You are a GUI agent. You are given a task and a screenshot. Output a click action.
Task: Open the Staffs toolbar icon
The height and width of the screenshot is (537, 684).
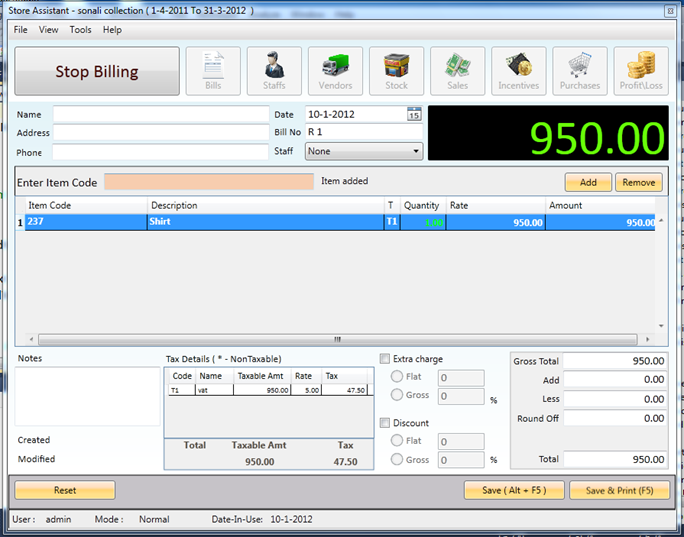pos(274,71)
